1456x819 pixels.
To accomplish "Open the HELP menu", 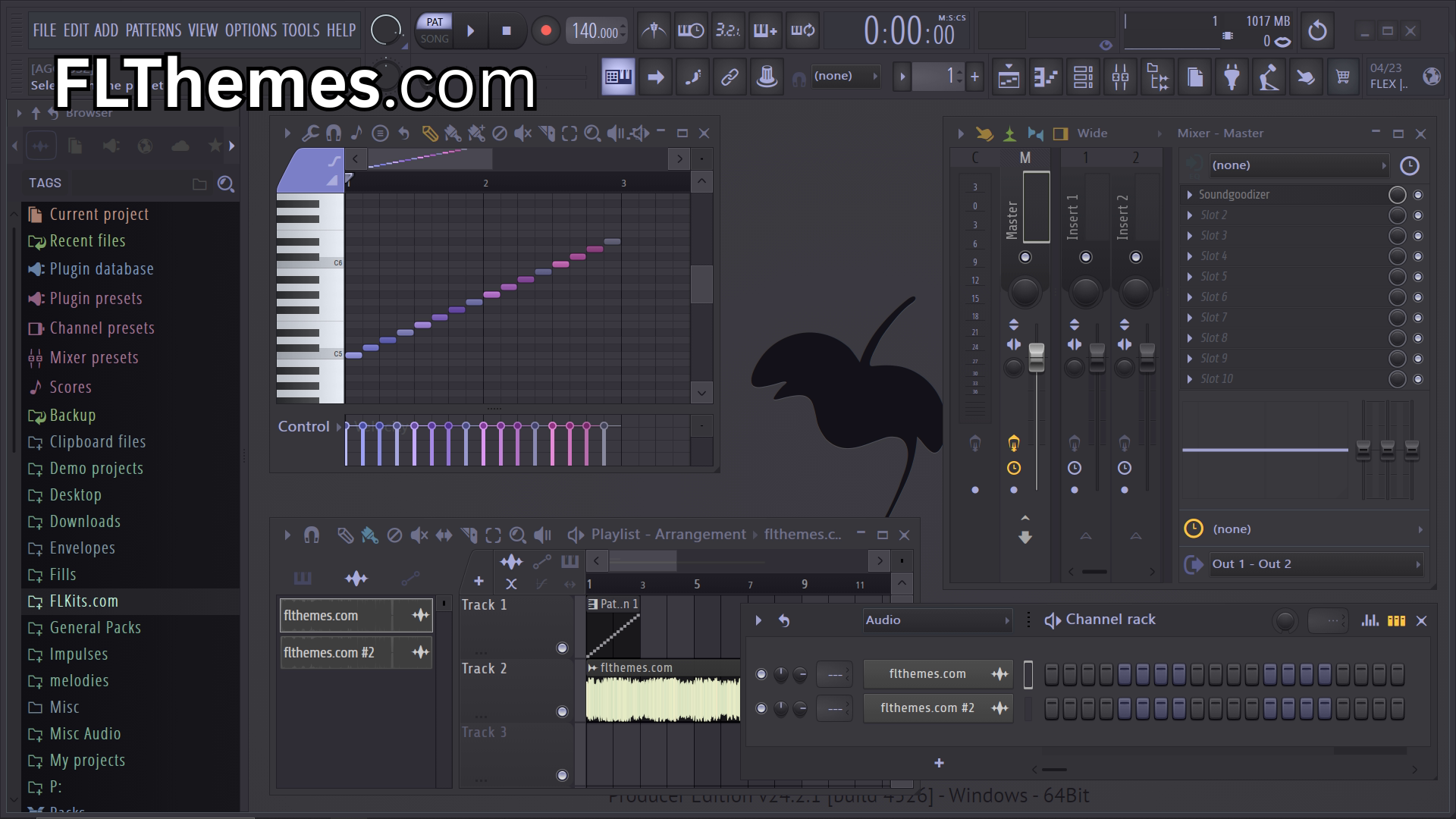I will [341, 30].
